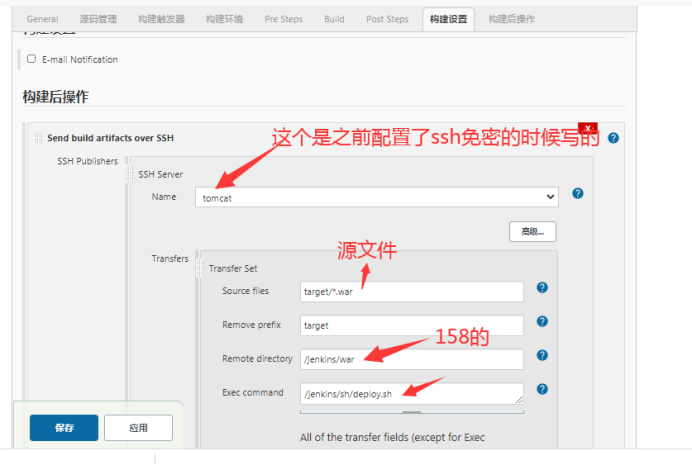Grab drag handle beside Send build artifacts over SSH

38,138
